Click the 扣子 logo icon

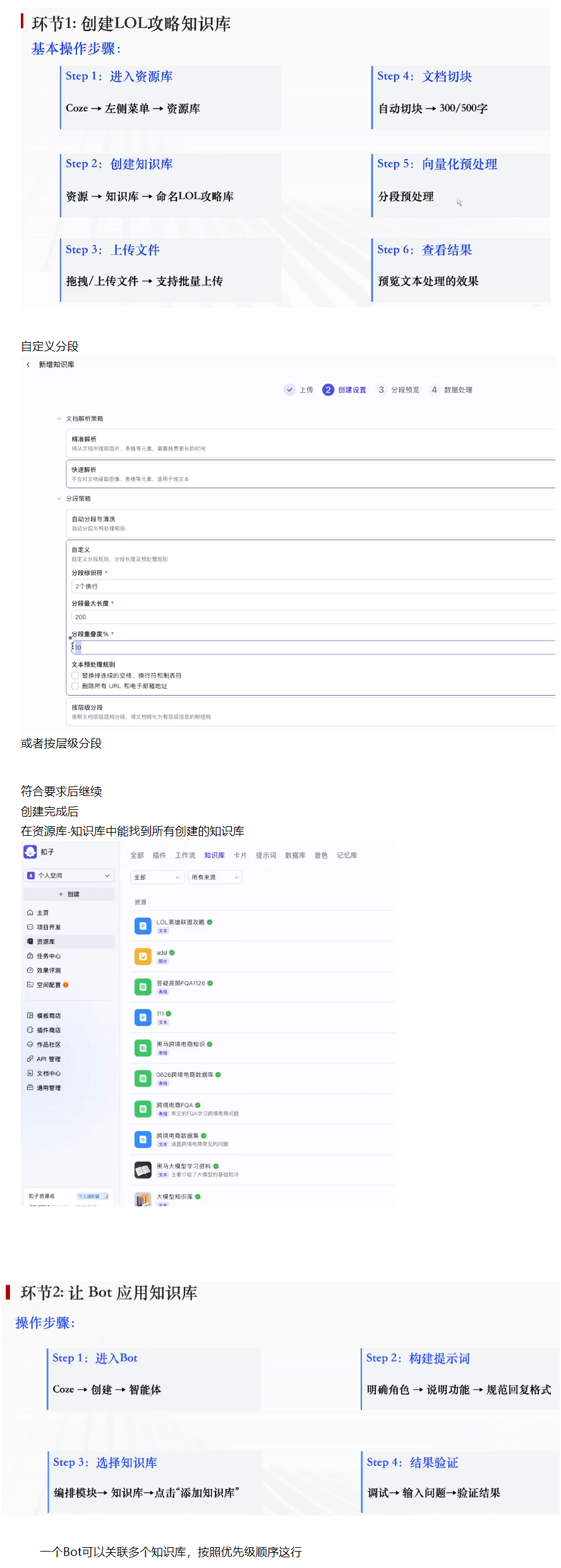point(30,852)
